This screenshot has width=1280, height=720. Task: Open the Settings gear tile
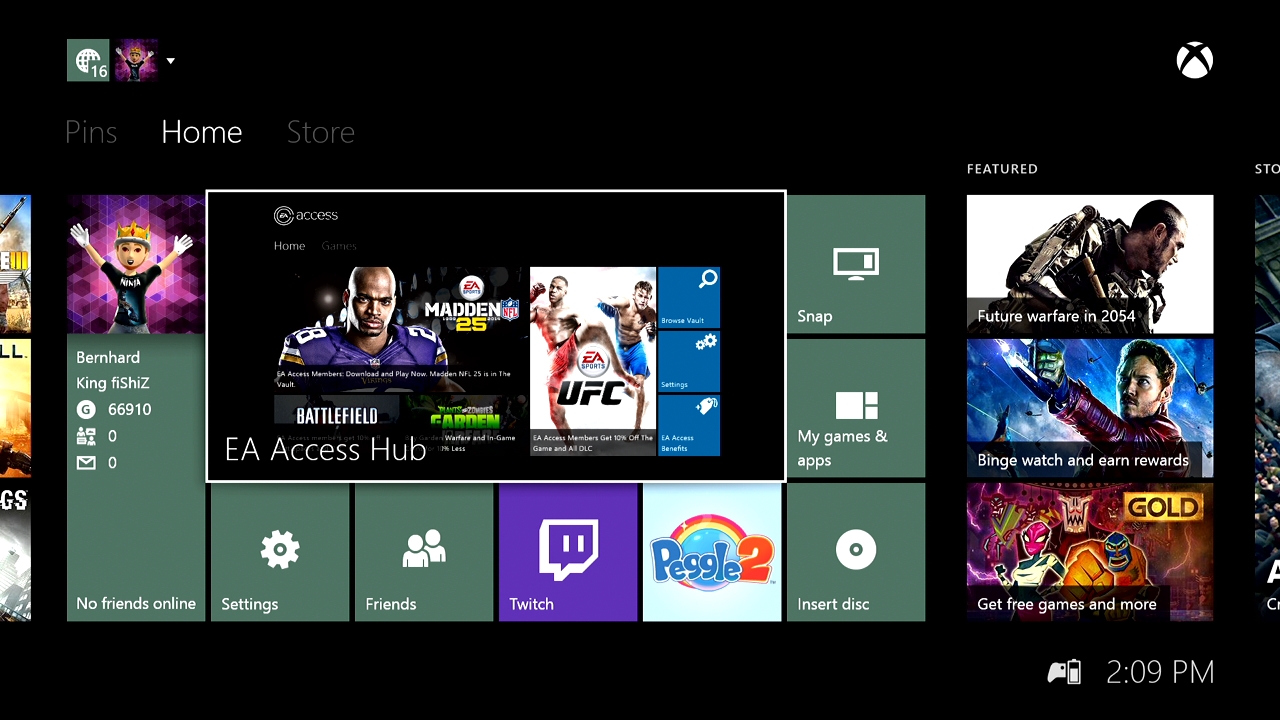click(279, 552)
